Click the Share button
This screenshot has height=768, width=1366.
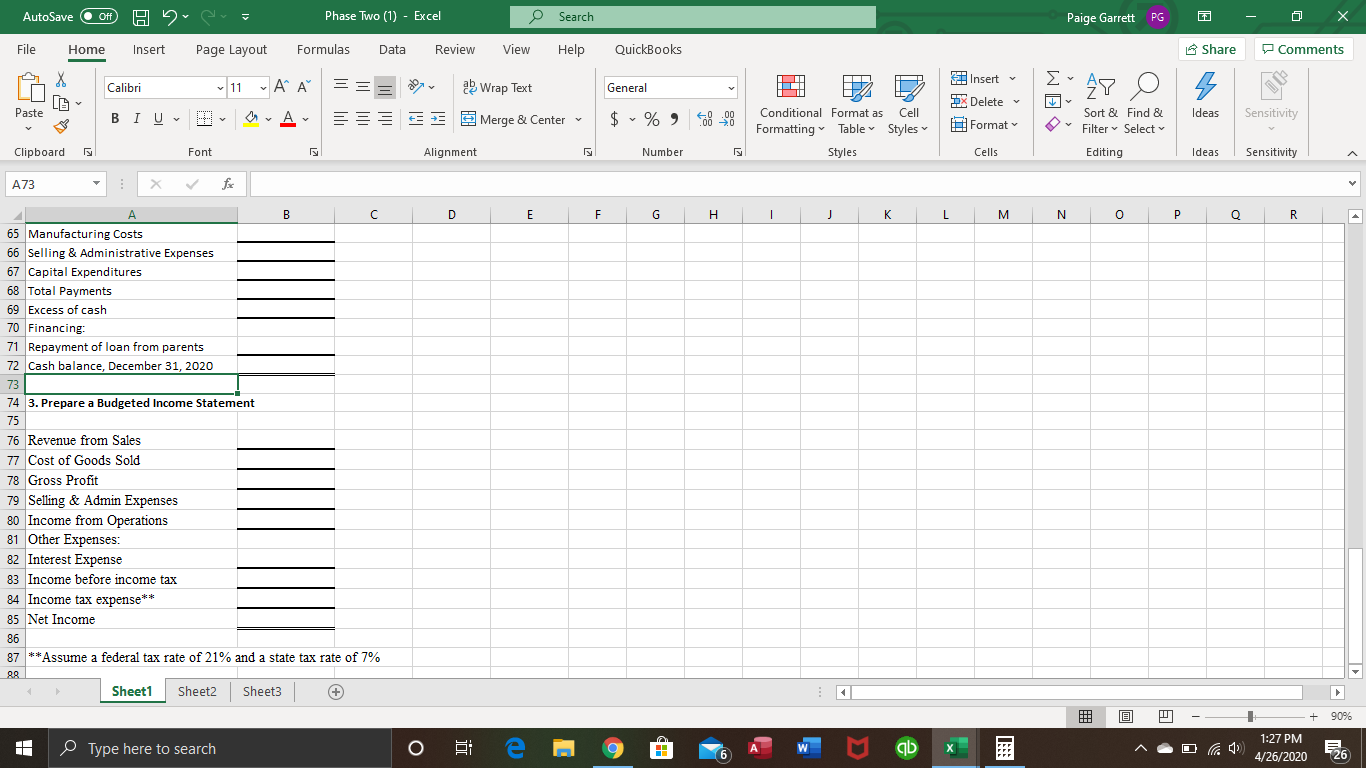pyautogui.click(x=1210, y=49)
